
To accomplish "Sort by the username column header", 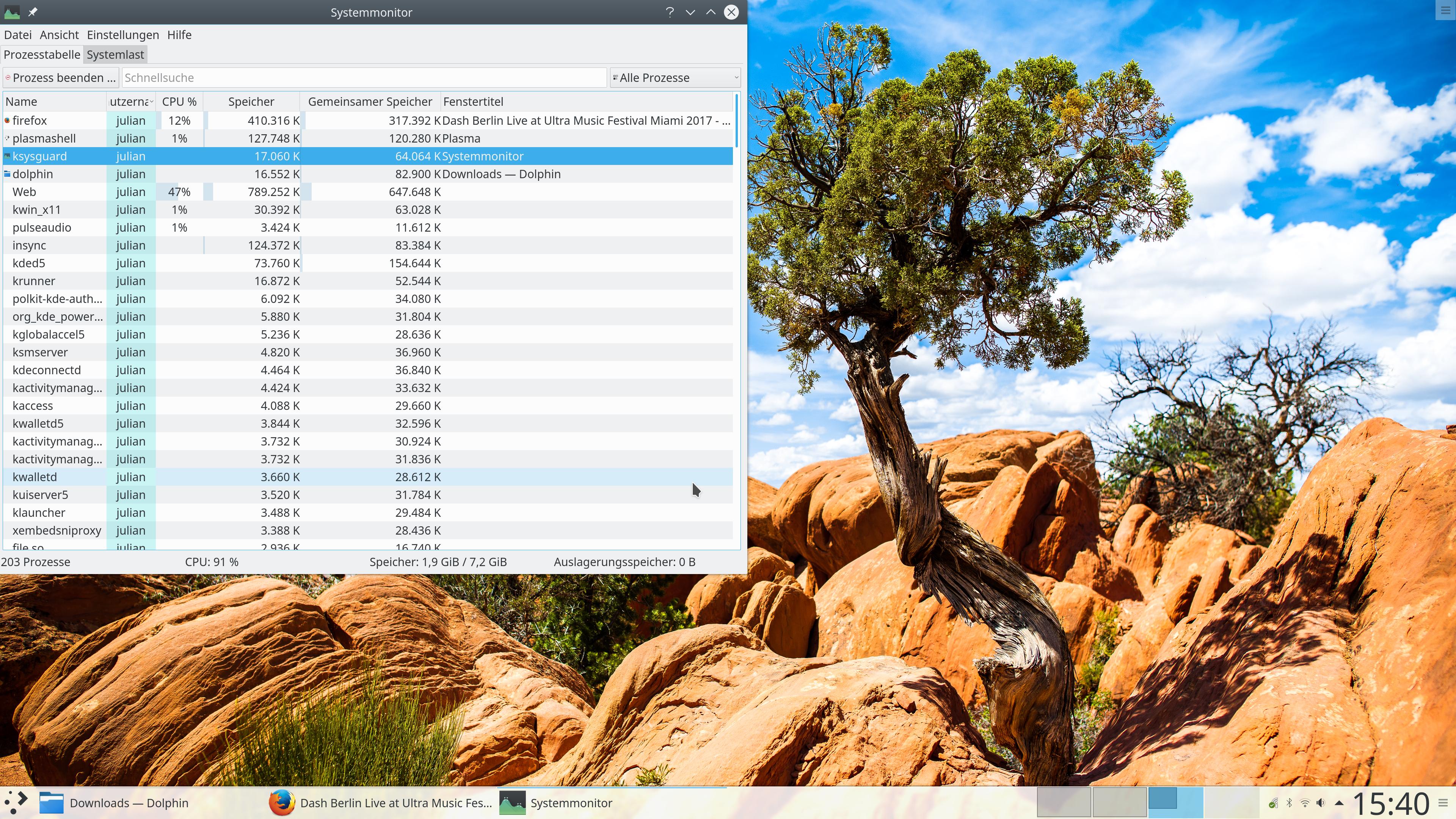I will (130, 102).
